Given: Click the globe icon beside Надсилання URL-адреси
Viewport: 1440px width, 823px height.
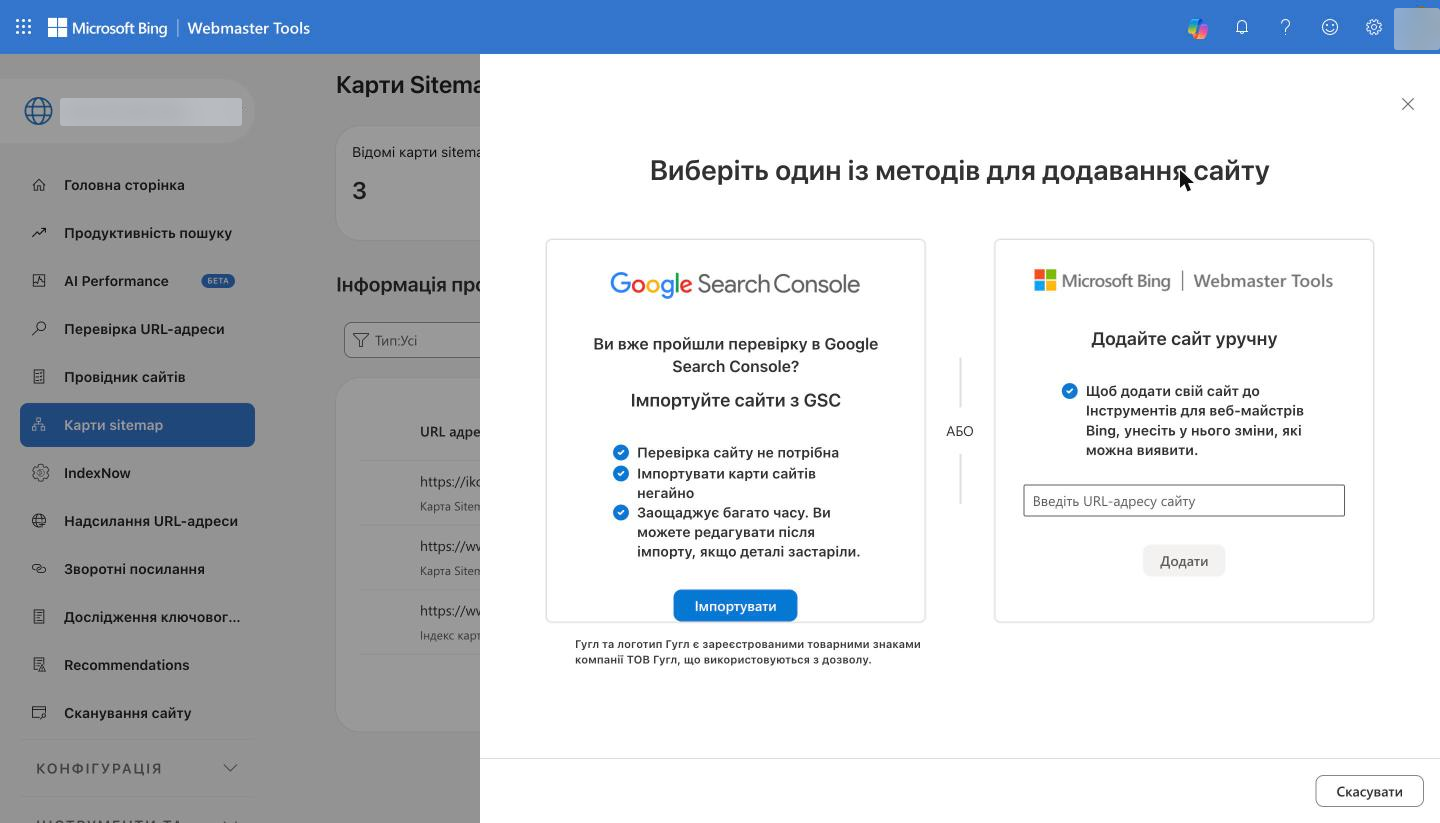Looking at the screenshot, I should pyautogui.click(x=39, y=520).
